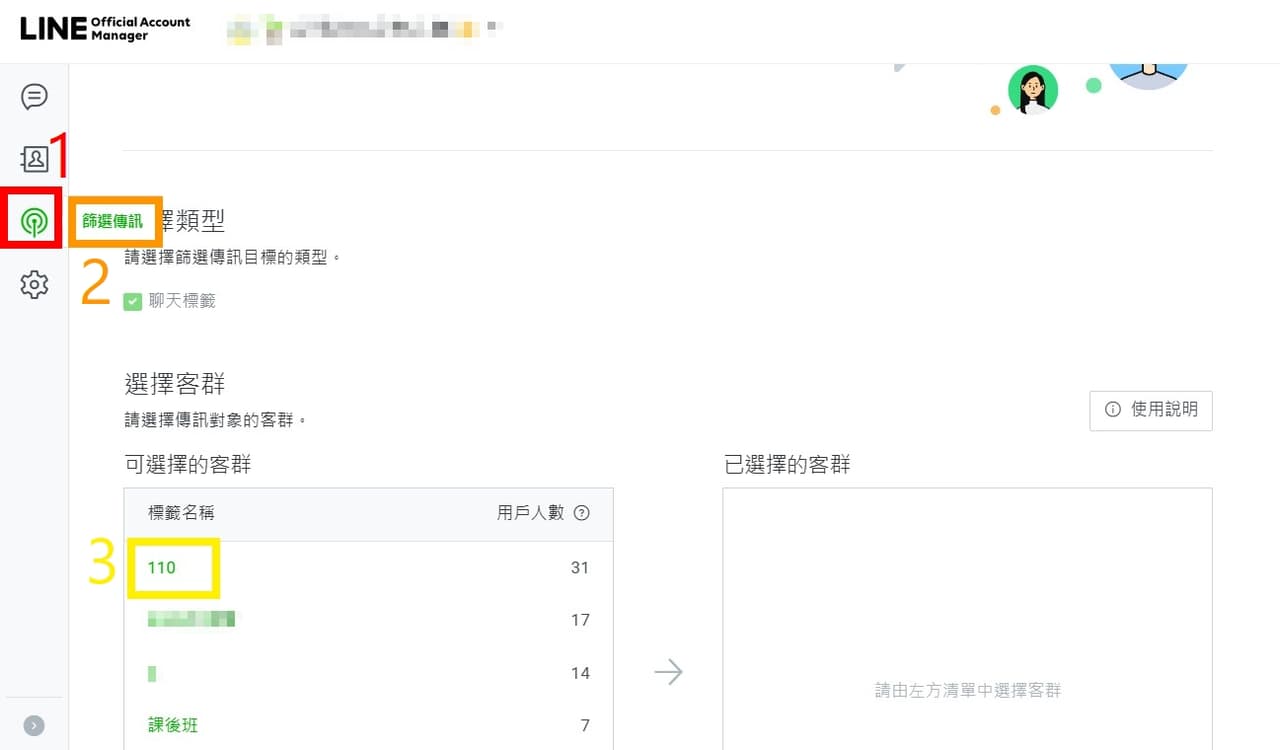Image resolution: width=1280 pixels, height=750 pixels.
Task: Click the user count 14
Action: [x=580, y=673]
